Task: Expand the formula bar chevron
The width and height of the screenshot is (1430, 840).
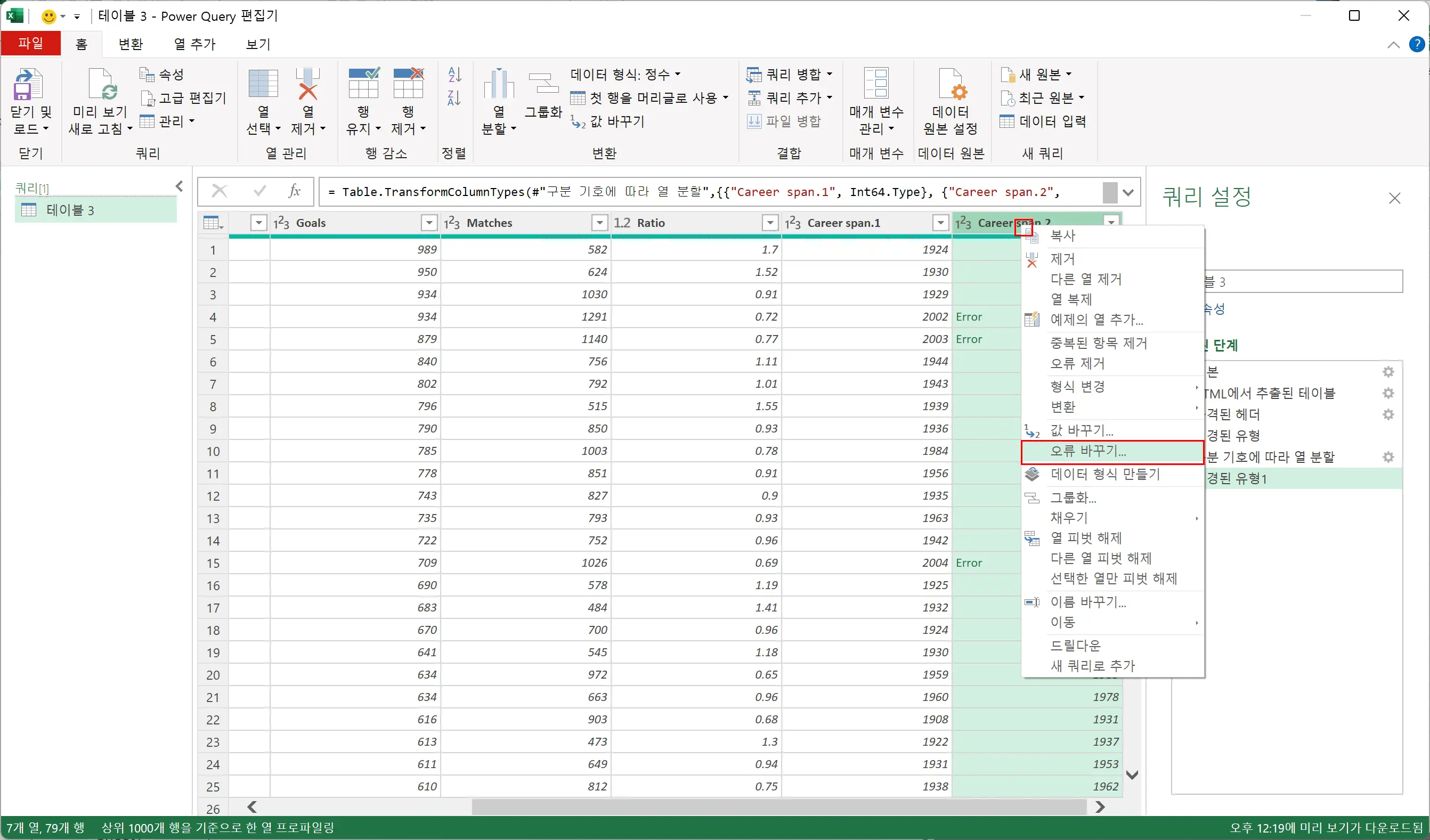Action: (1128, 192)
